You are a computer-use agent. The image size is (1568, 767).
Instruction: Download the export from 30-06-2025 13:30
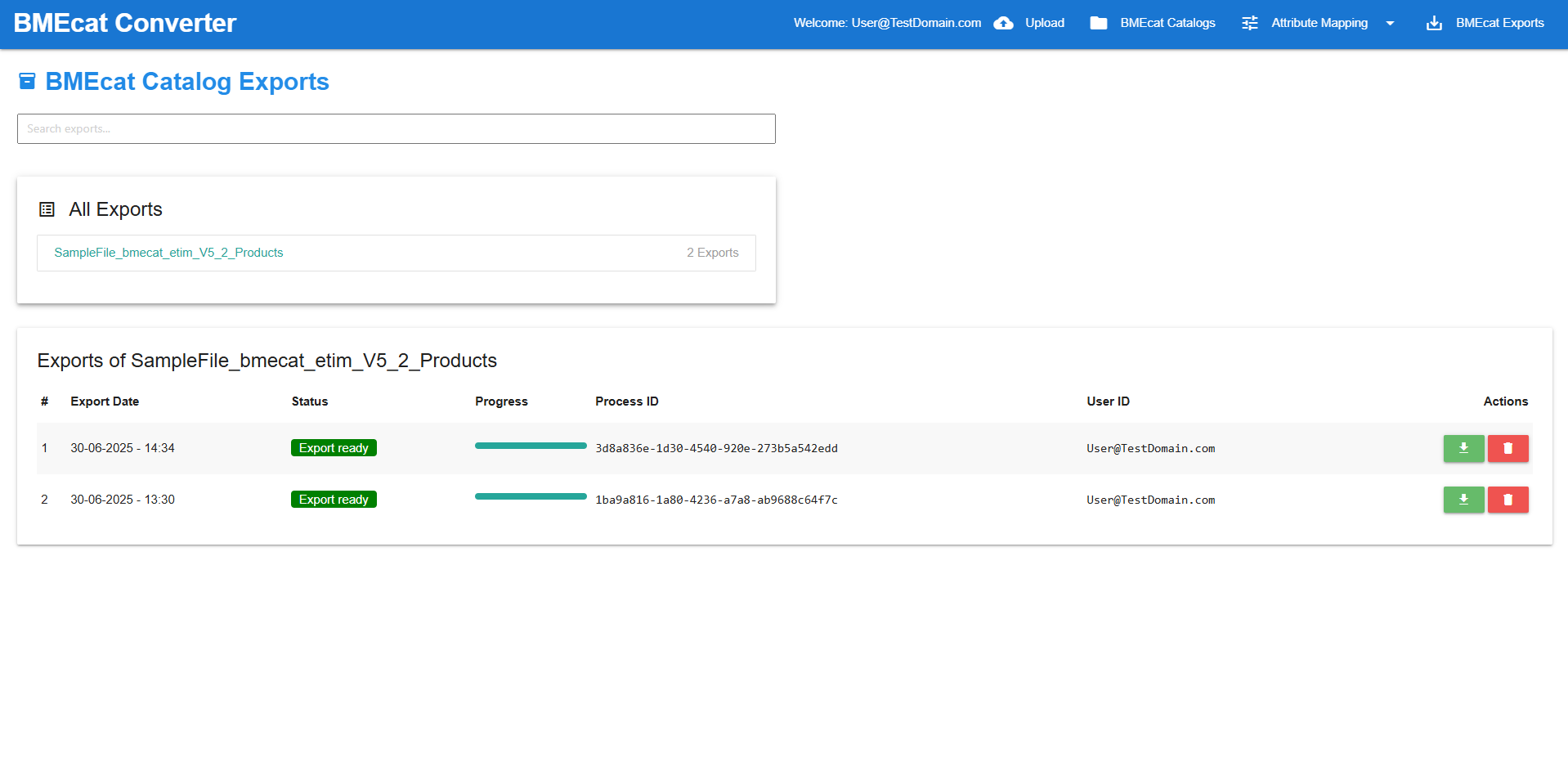[1463, 500]
